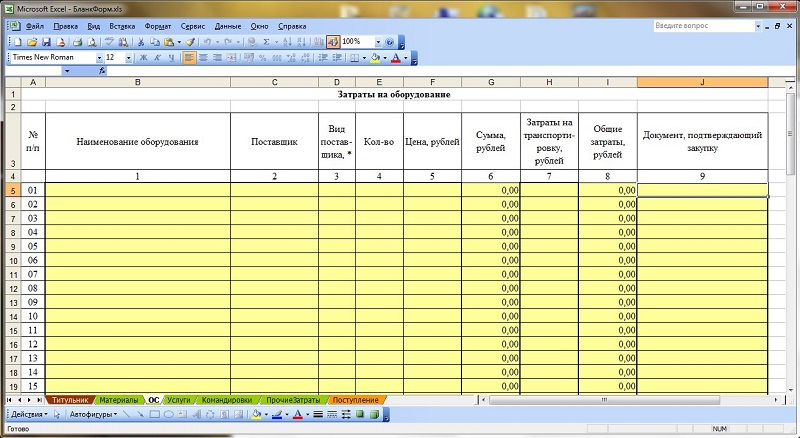Open the Автофигуры menu button

tap(93, 414)
